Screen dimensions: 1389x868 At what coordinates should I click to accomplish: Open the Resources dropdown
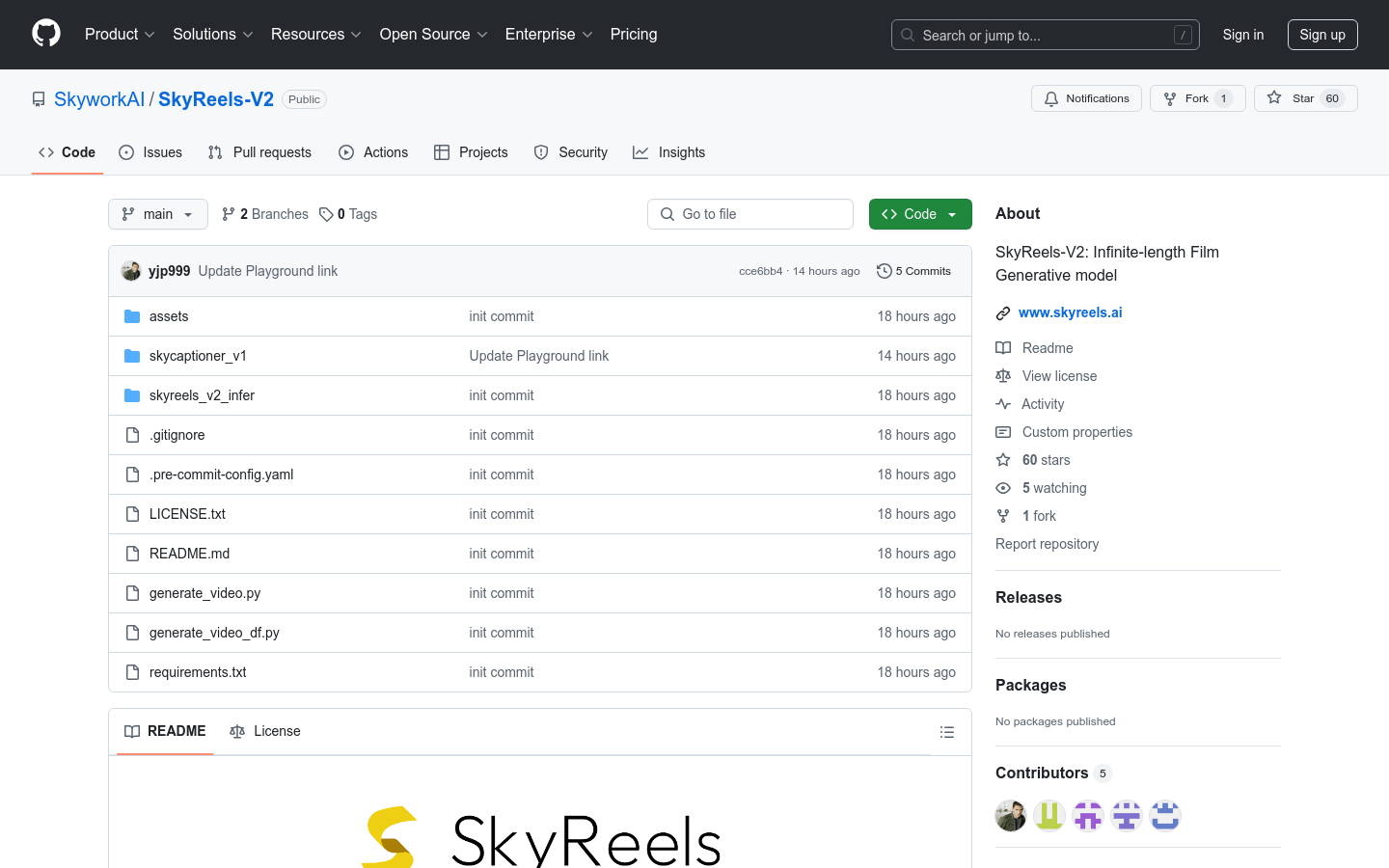[x=315, y=34]
